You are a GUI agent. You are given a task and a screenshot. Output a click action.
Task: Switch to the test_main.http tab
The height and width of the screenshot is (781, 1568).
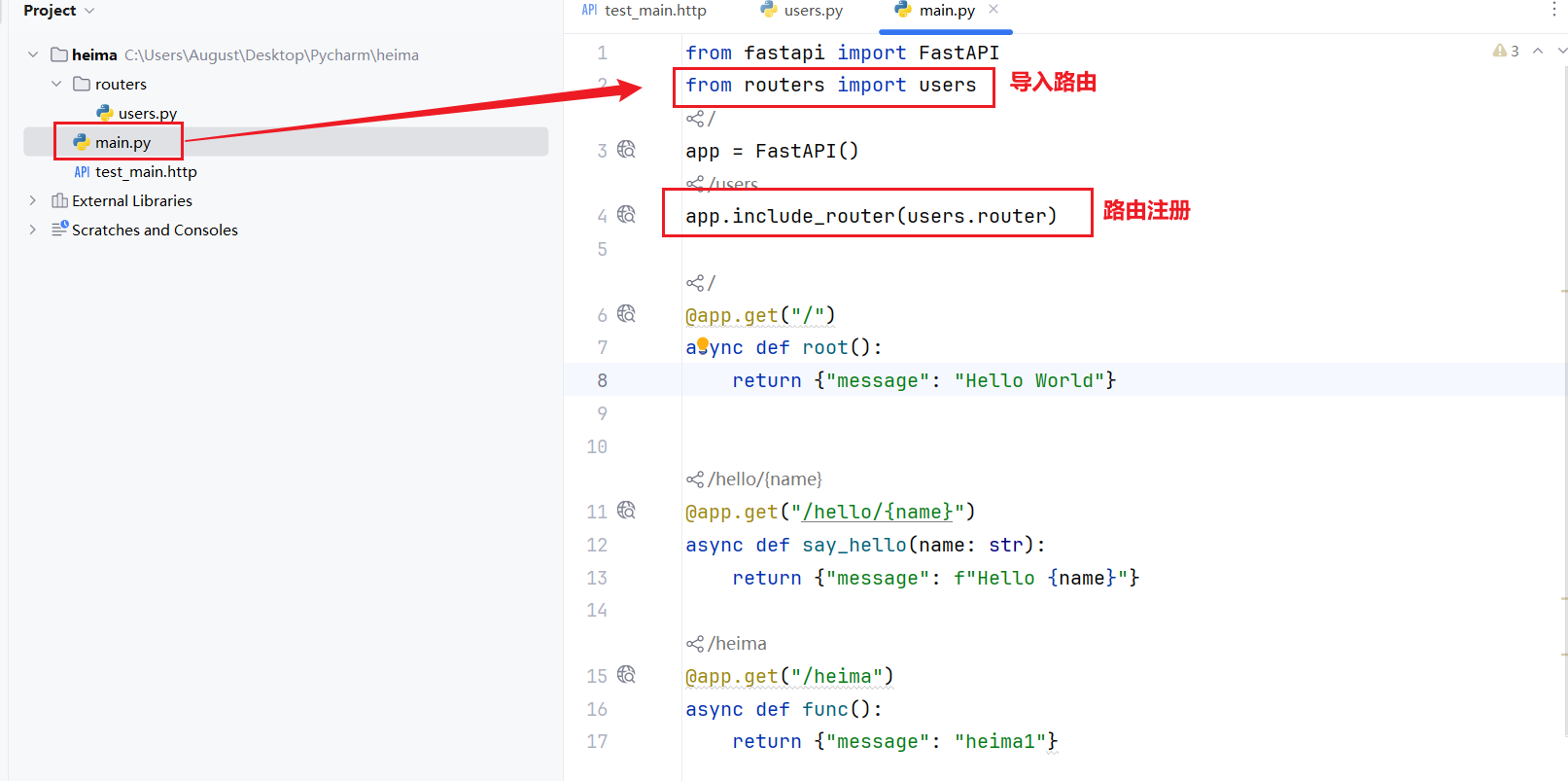coord(645,11)
